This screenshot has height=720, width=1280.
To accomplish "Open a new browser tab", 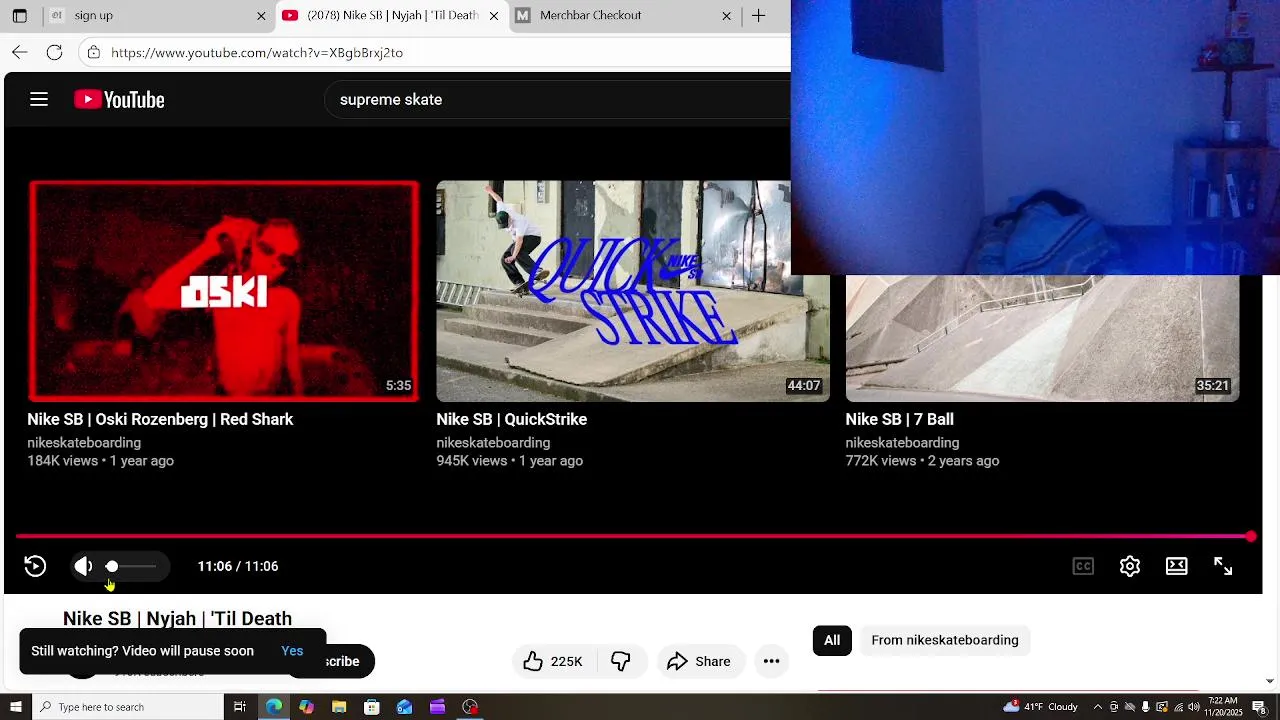I will [x=759, y=15].
